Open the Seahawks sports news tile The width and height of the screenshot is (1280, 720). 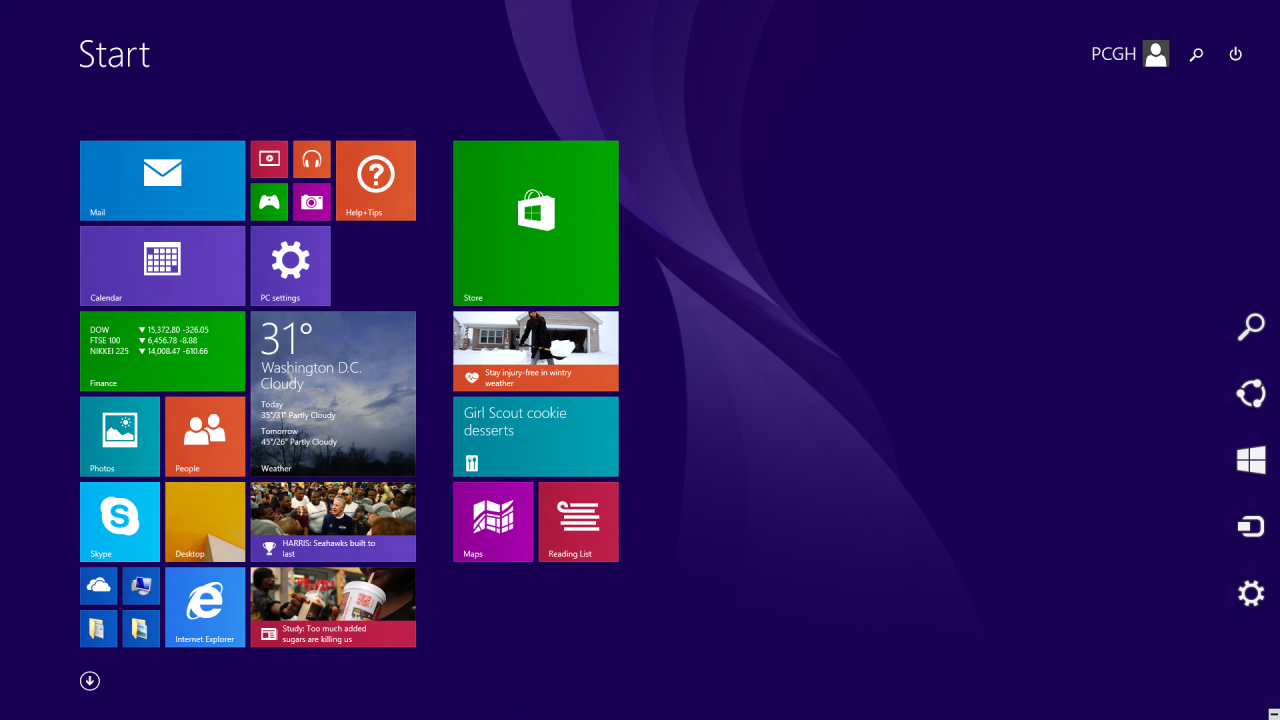coord(333,522)
